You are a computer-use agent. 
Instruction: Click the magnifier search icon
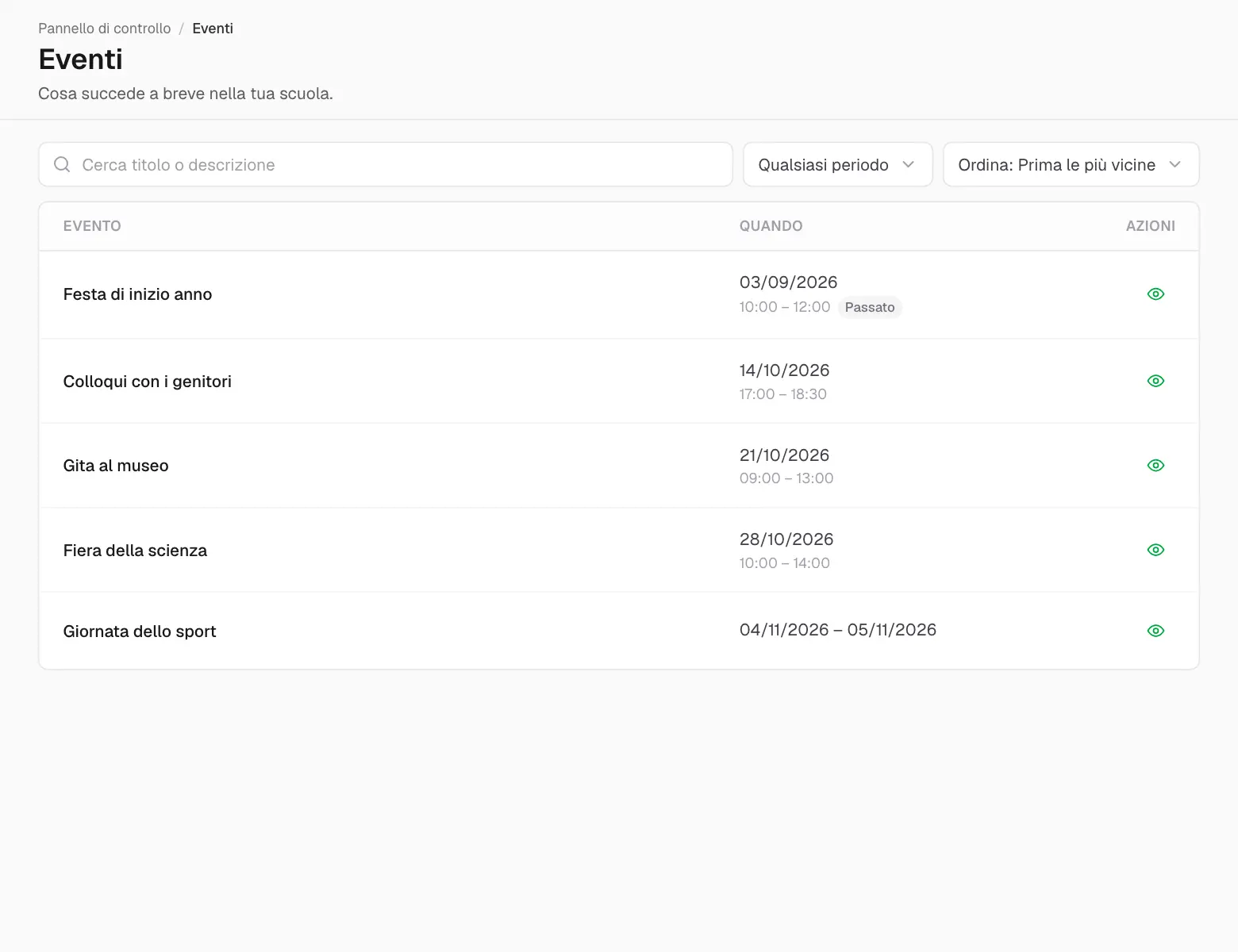(62, 164)
